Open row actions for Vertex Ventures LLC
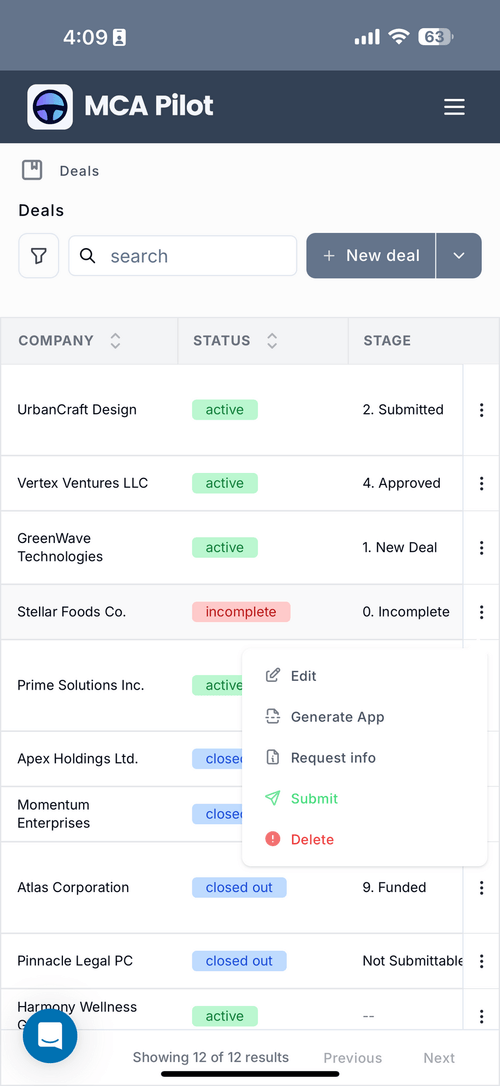The image size is (500, 1086). (481, 483)
